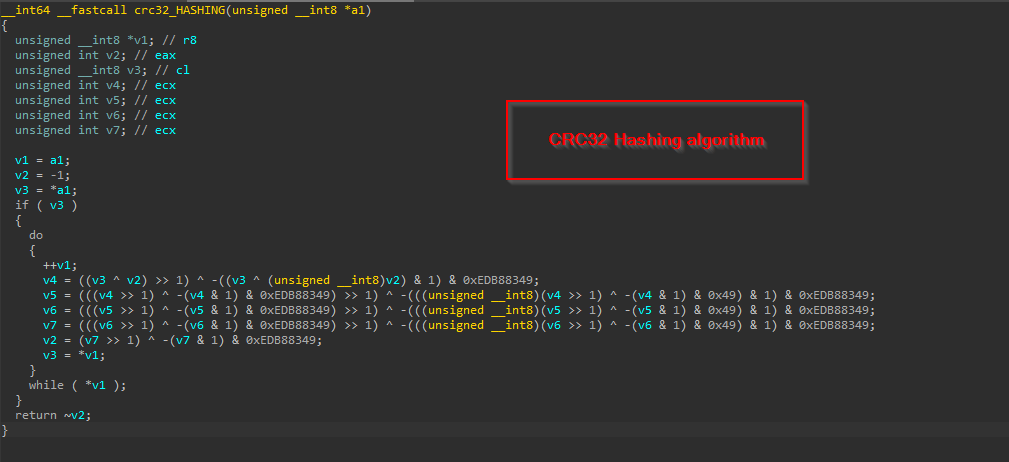Click the 'v3 = *a1;' statement
Viewport: 1009px width, 462px height.
(46, 190)
